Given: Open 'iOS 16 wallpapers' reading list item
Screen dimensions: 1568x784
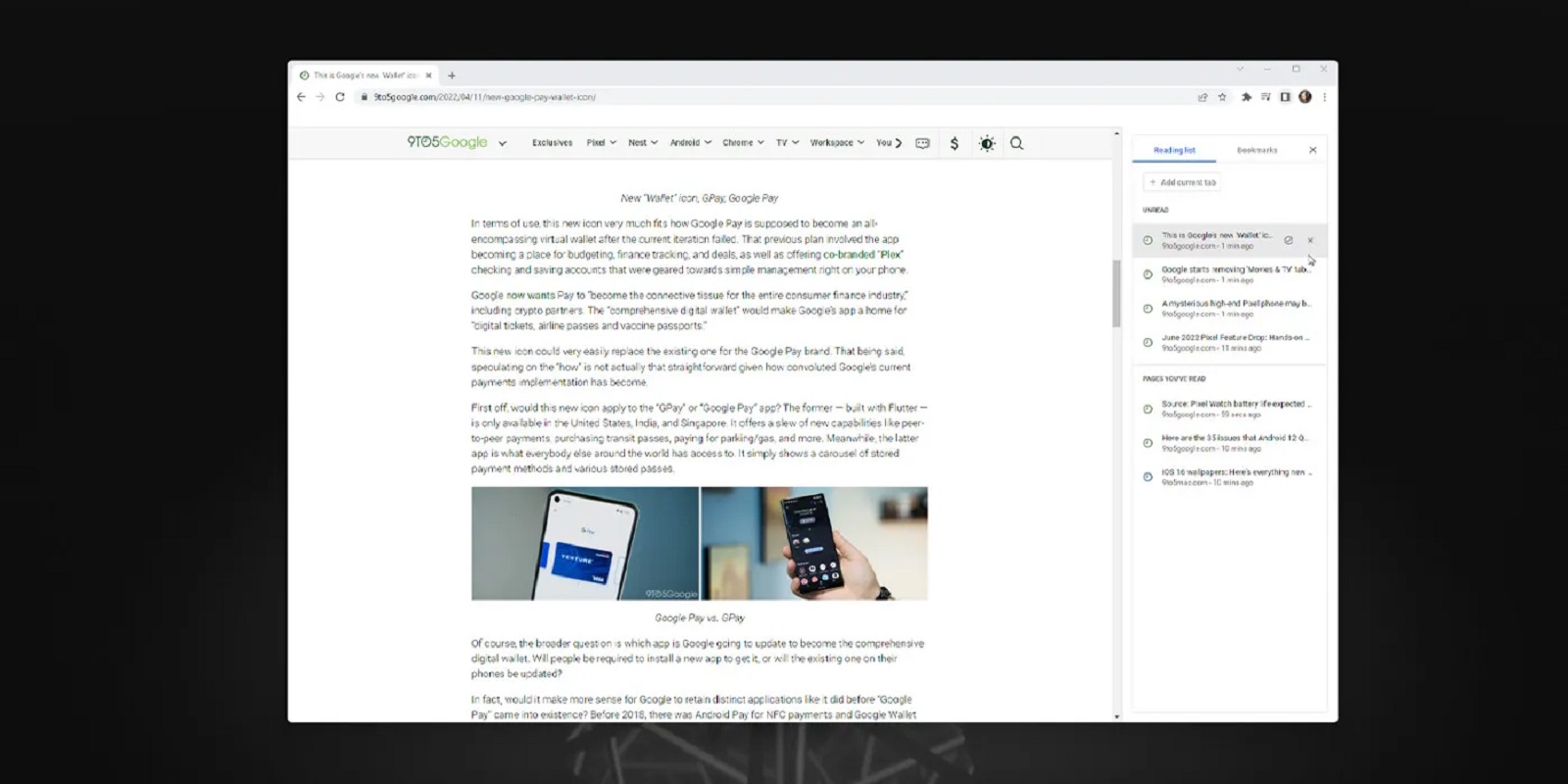Looking at the screenshot, I should point(1230,477).
